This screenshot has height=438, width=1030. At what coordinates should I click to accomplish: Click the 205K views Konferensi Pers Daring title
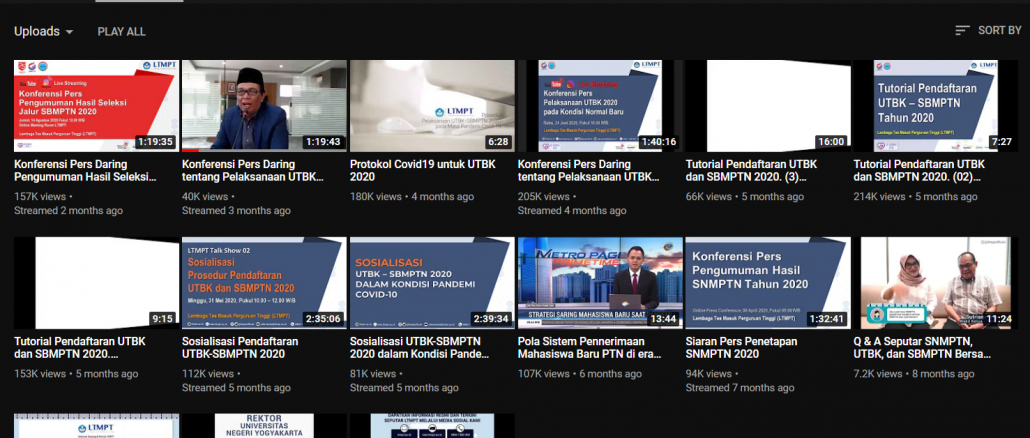click(x=589, y=171)
